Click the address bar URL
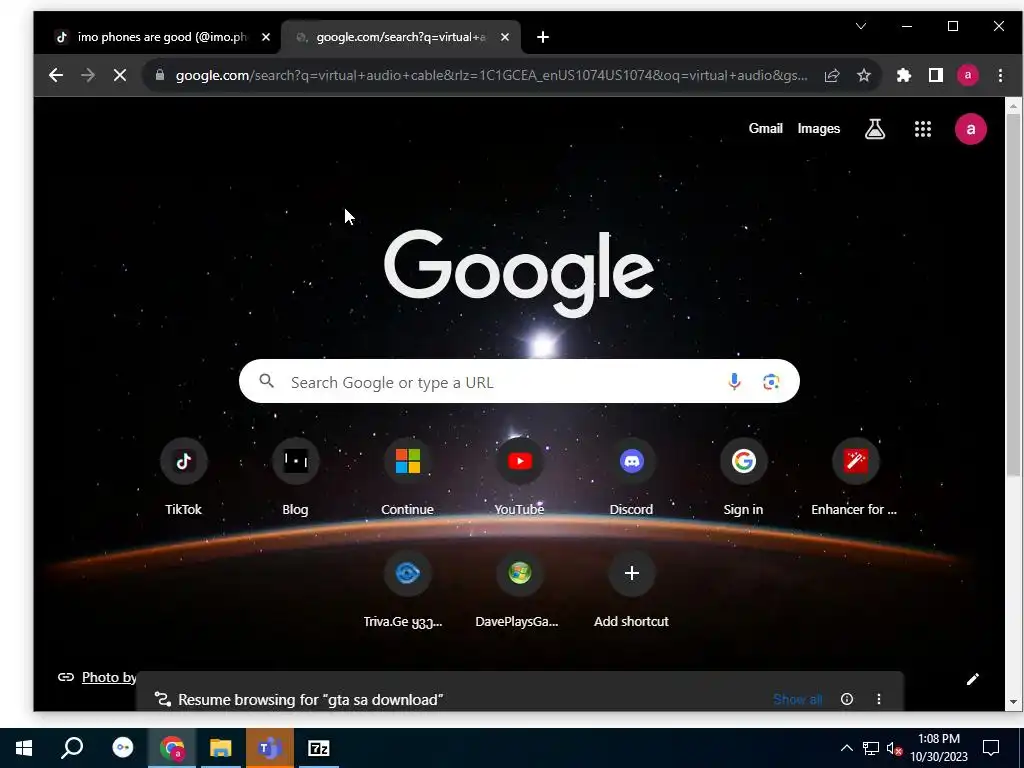 [491, 75]
